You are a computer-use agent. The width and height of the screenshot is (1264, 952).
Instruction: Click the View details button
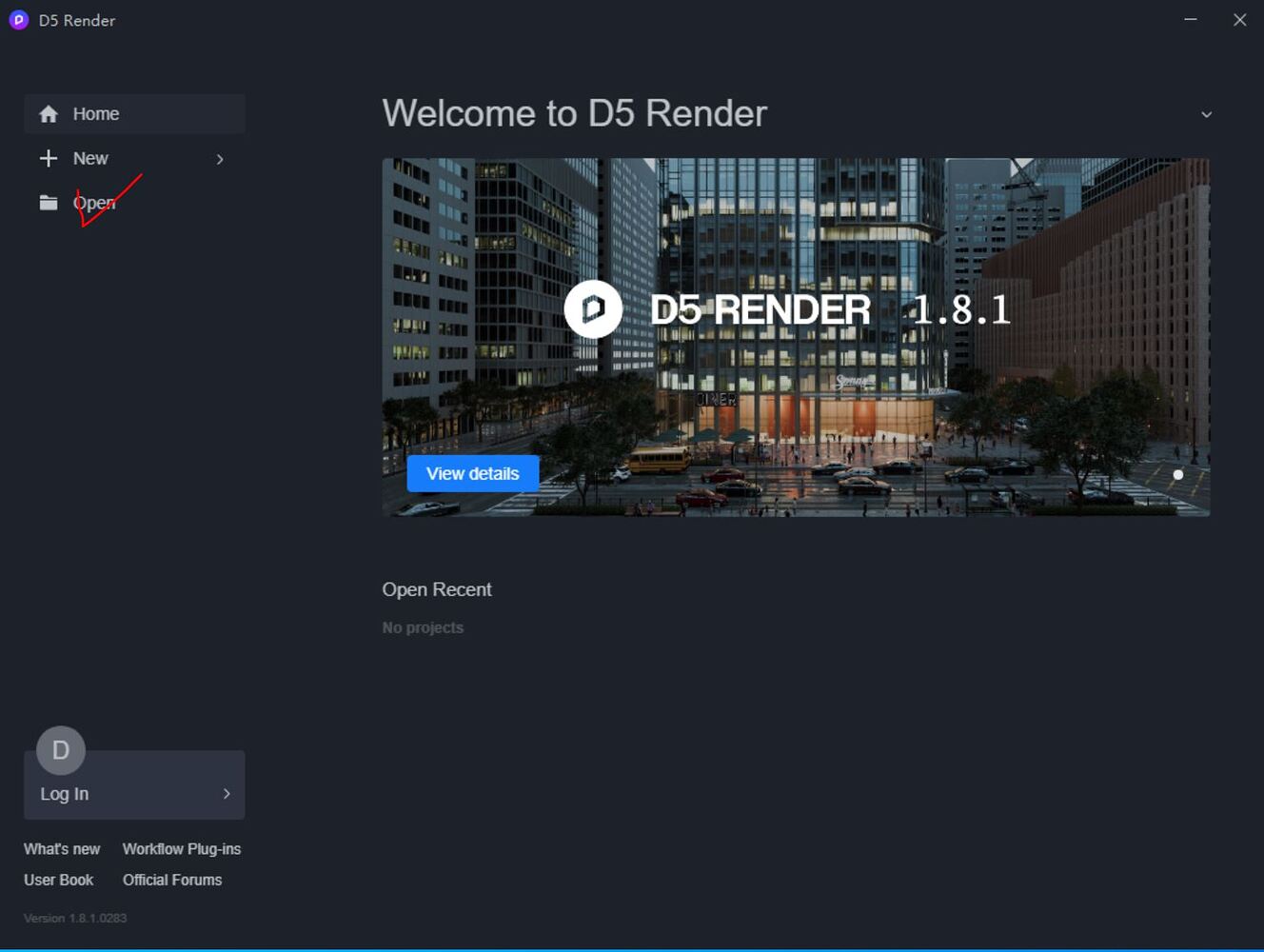click(473, 473)
